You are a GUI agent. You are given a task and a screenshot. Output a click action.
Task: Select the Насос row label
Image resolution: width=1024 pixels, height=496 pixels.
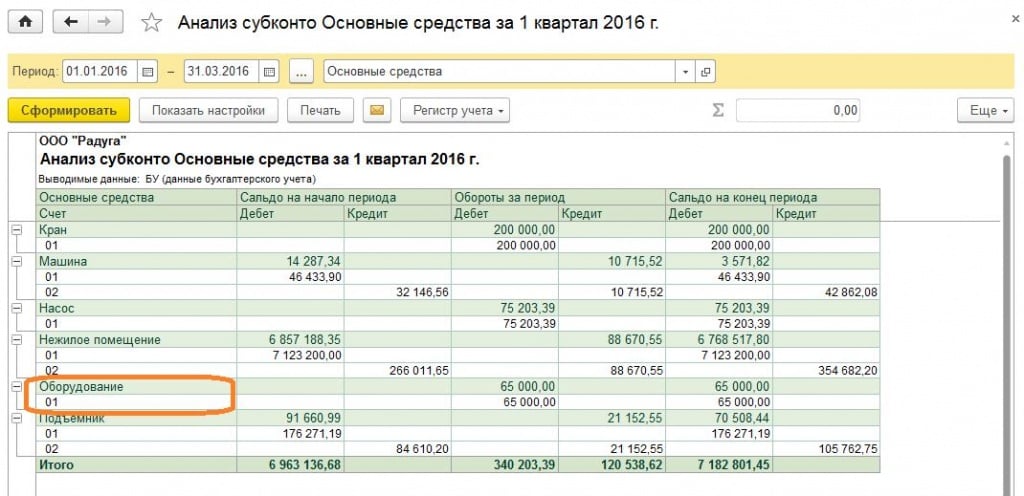(57, 308)
